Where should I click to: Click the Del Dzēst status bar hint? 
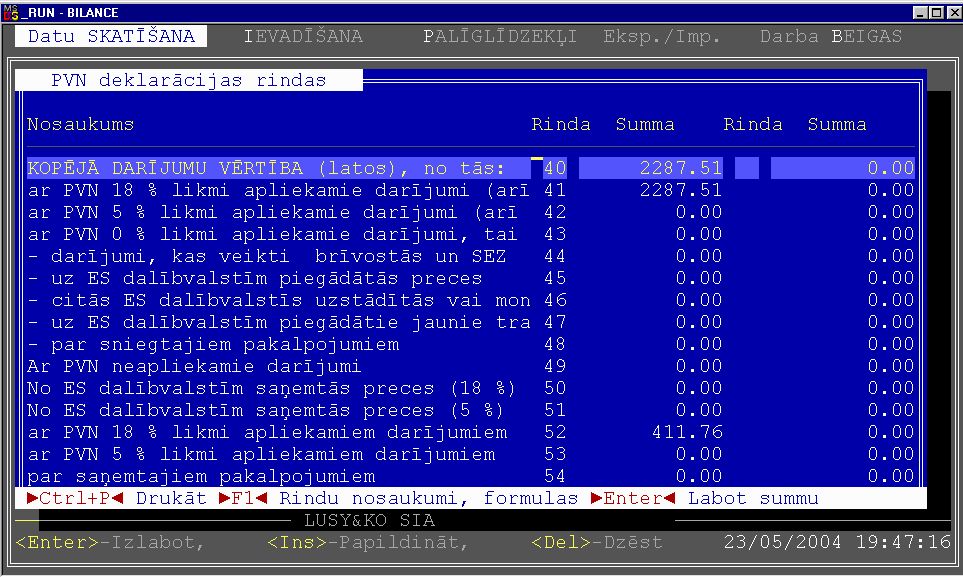597,542
